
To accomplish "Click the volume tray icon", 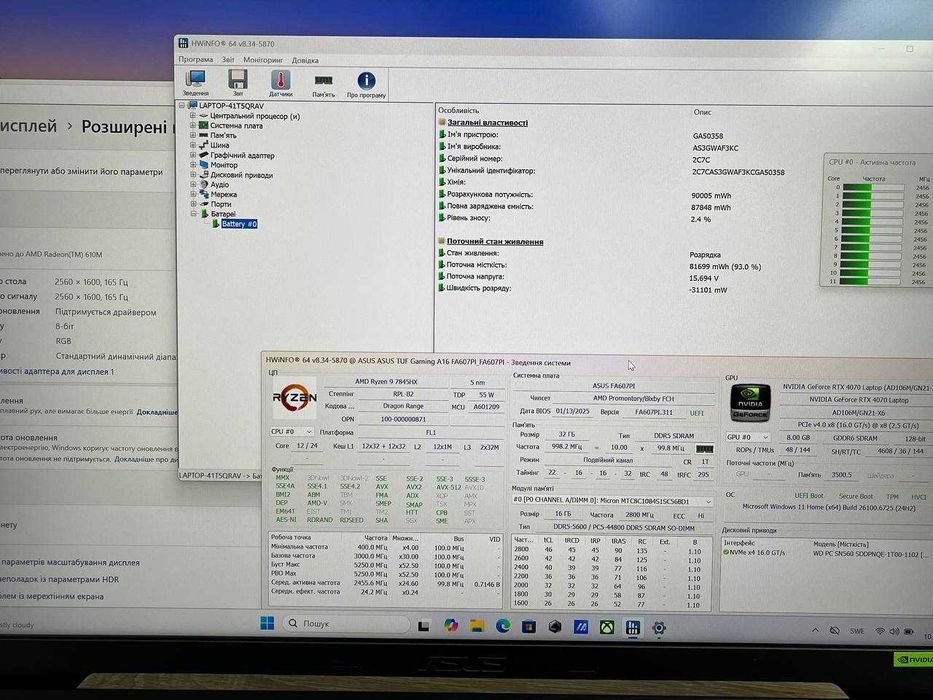I will 894,631.
